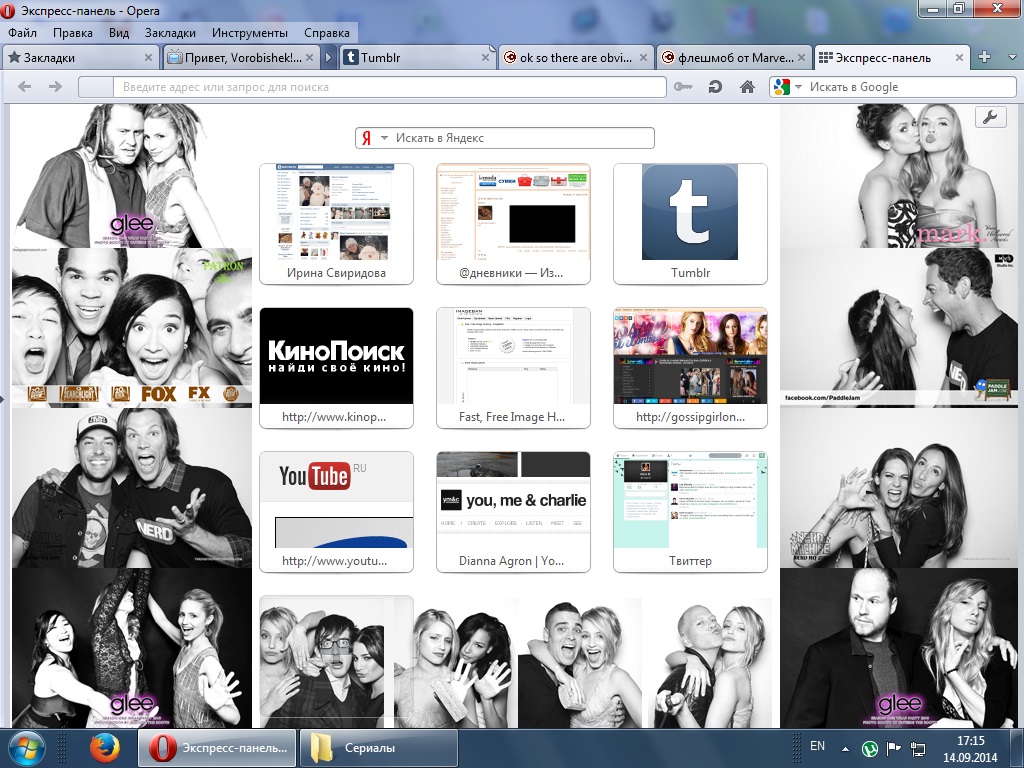
Task: Reload the current page
Action: 715,87
